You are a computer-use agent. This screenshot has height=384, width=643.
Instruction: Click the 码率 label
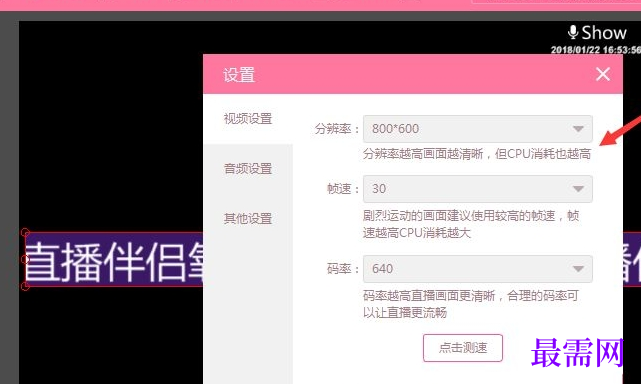coord(343,269)
